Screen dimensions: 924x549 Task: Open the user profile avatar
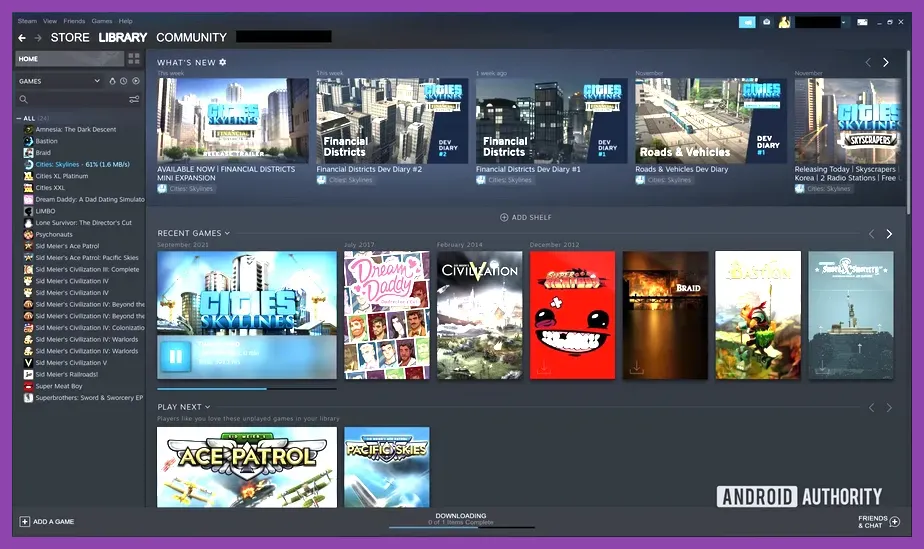pos(784,22)
